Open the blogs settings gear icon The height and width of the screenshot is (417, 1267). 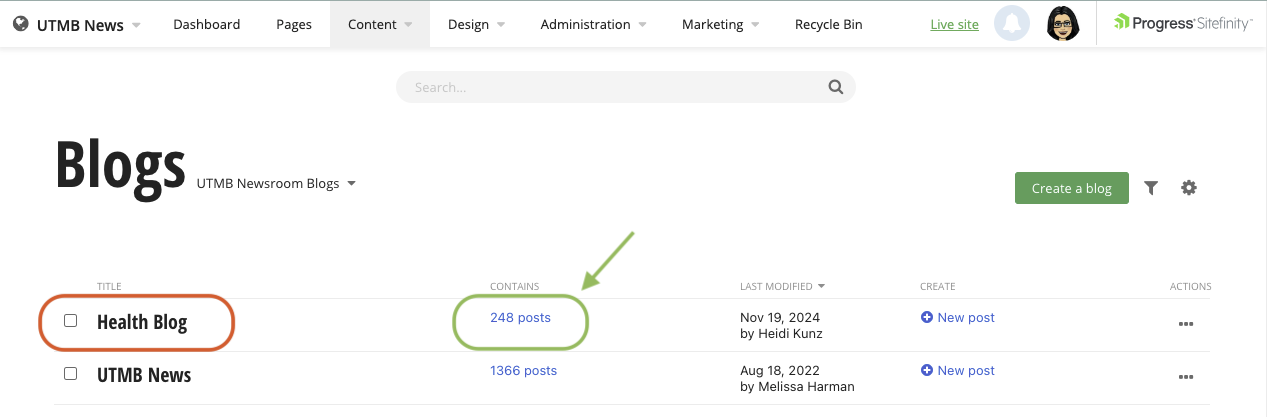pos(1189,188)
